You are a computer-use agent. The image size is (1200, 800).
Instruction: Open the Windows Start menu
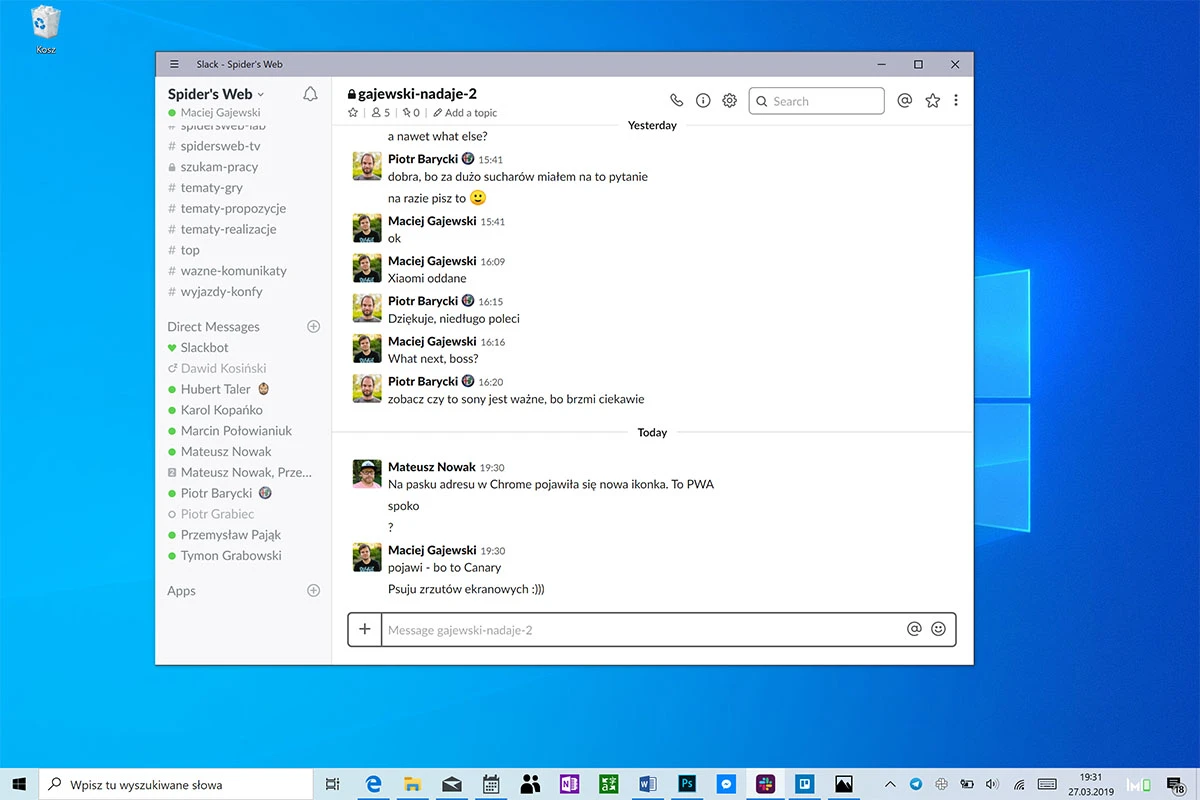point(19,784)
